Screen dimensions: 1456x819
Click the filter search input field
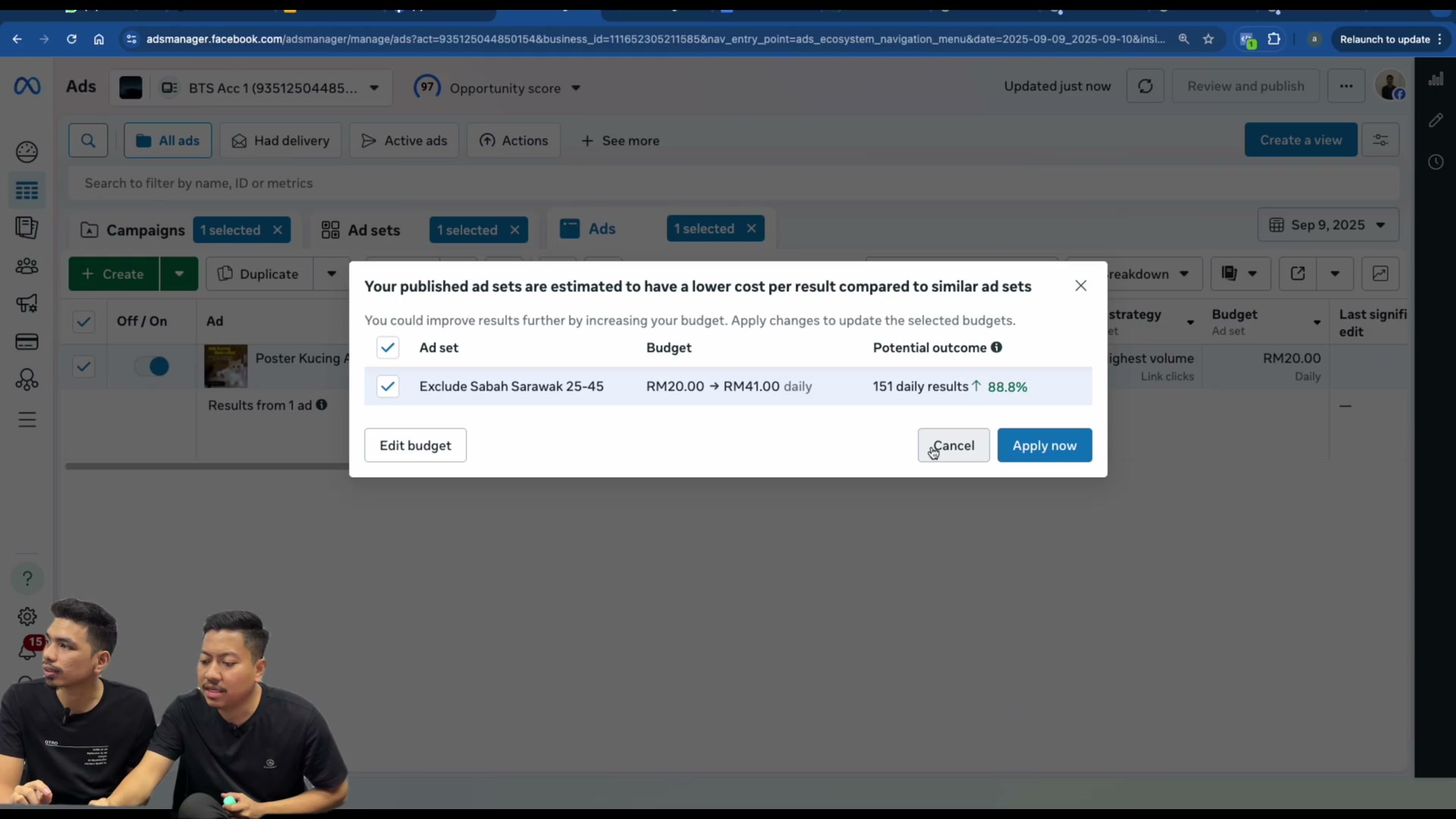pyautogui.click(x=733, y=183)
